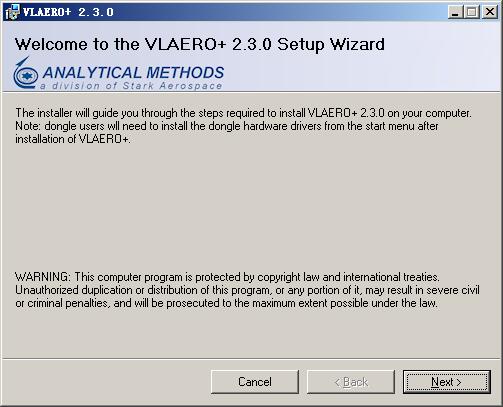Click the 'Unauthorized duplication or distribution' line
This screenshot has height=407, width=503.
tap(247, 290)
